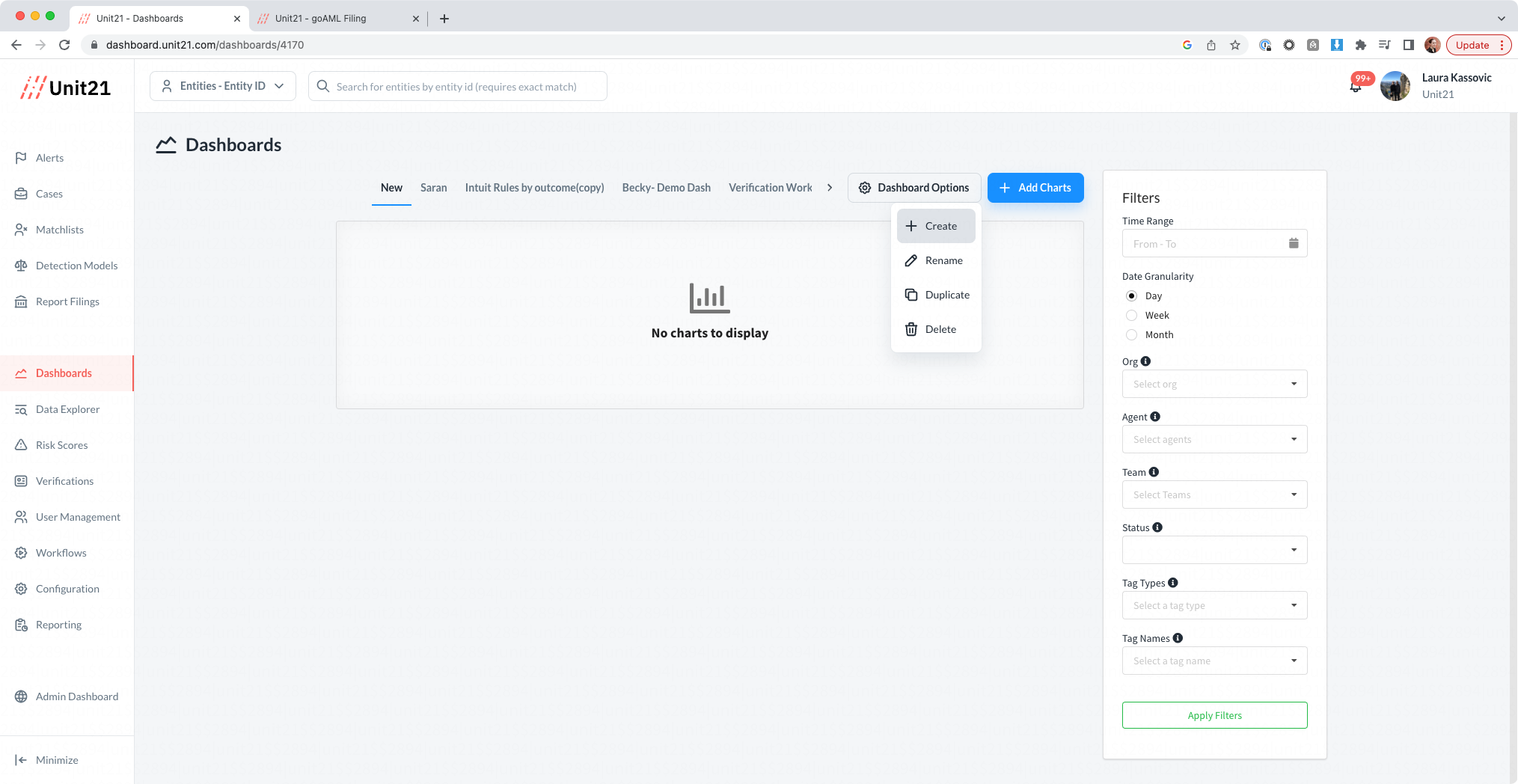1518x784 pixels.
Task: Show more dashboard tabs with chevron
Action: point(830,188)
